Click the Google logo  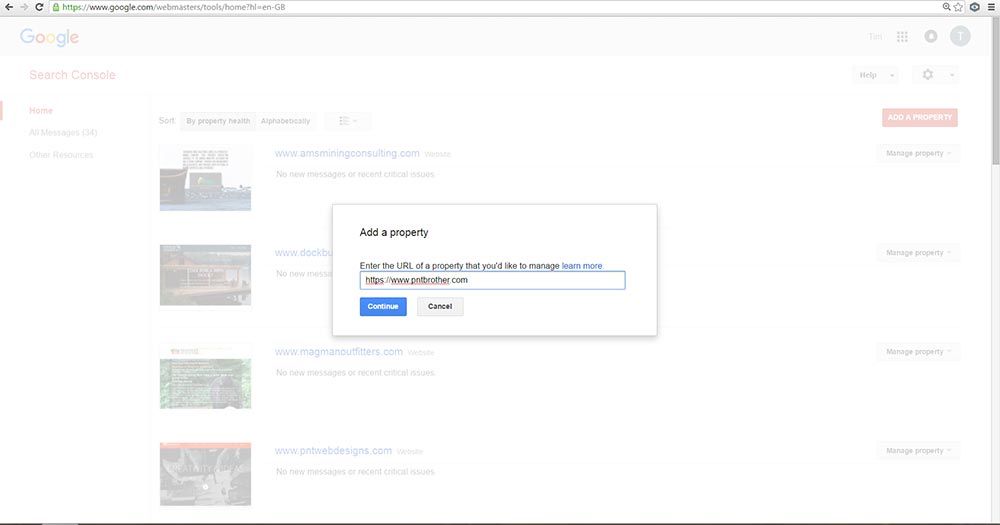pos(49,37)
